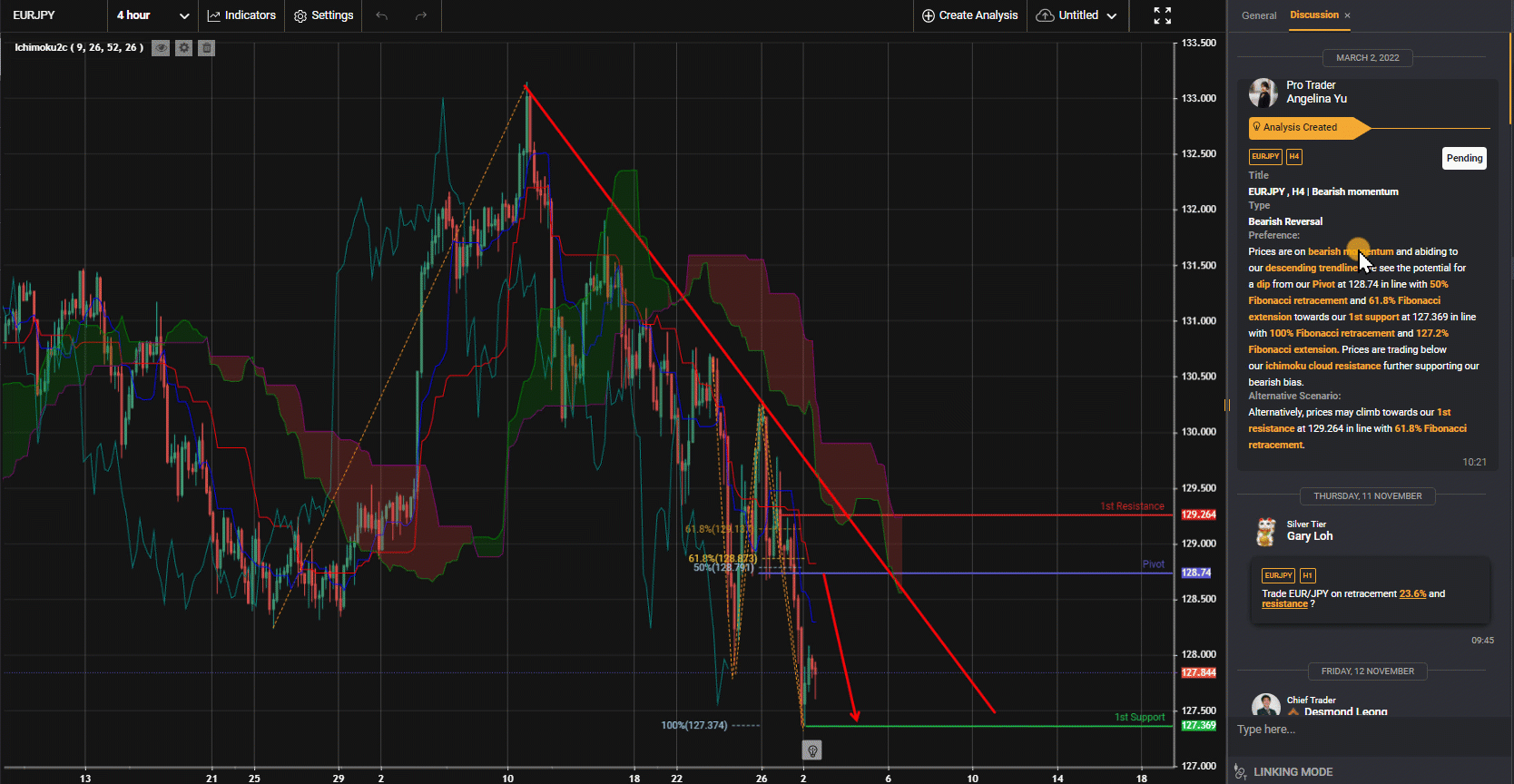Click the Analysis Created banner
1514x784 pixels.
coord(1308,128)
